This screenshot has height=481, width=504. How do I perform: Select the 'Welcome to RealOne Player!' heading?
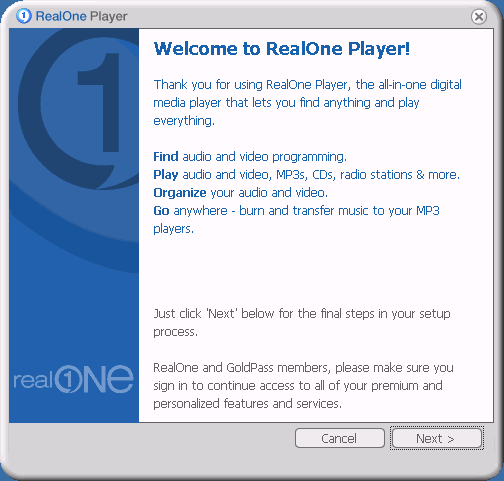pos(282,49)
